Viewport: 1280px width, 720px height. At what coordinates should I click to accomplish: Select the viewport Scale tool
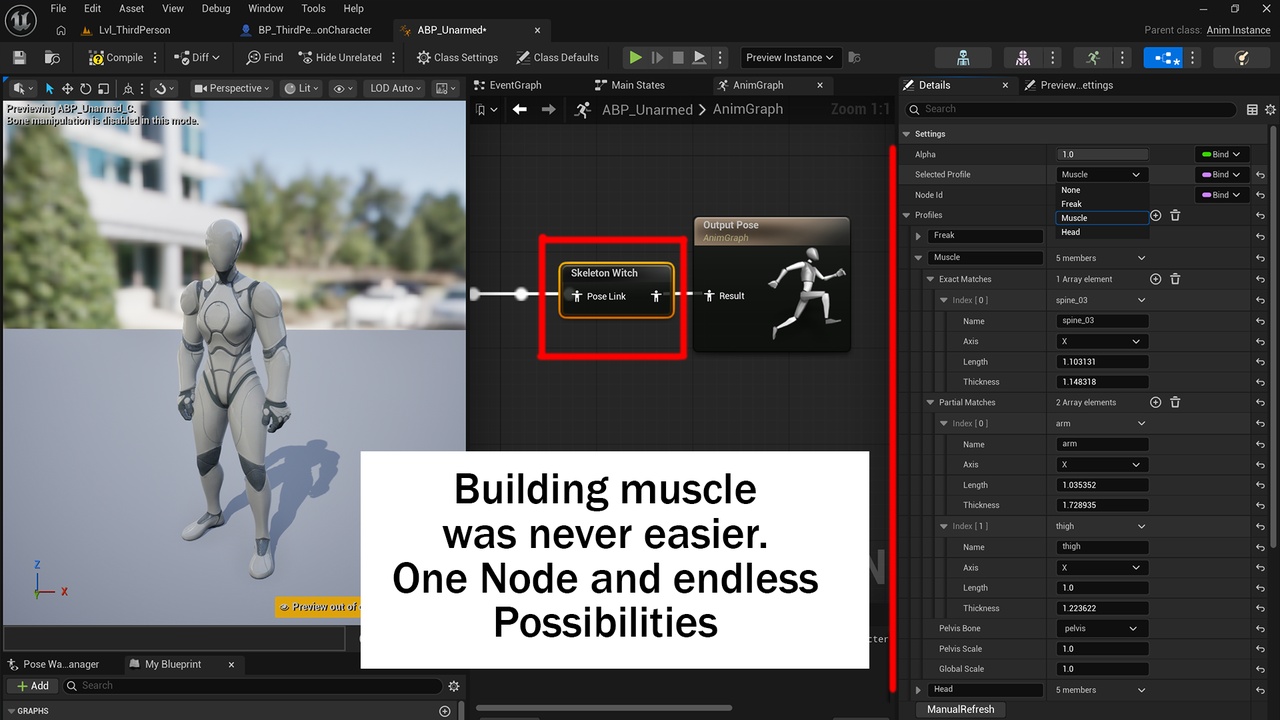pos(102,89)
